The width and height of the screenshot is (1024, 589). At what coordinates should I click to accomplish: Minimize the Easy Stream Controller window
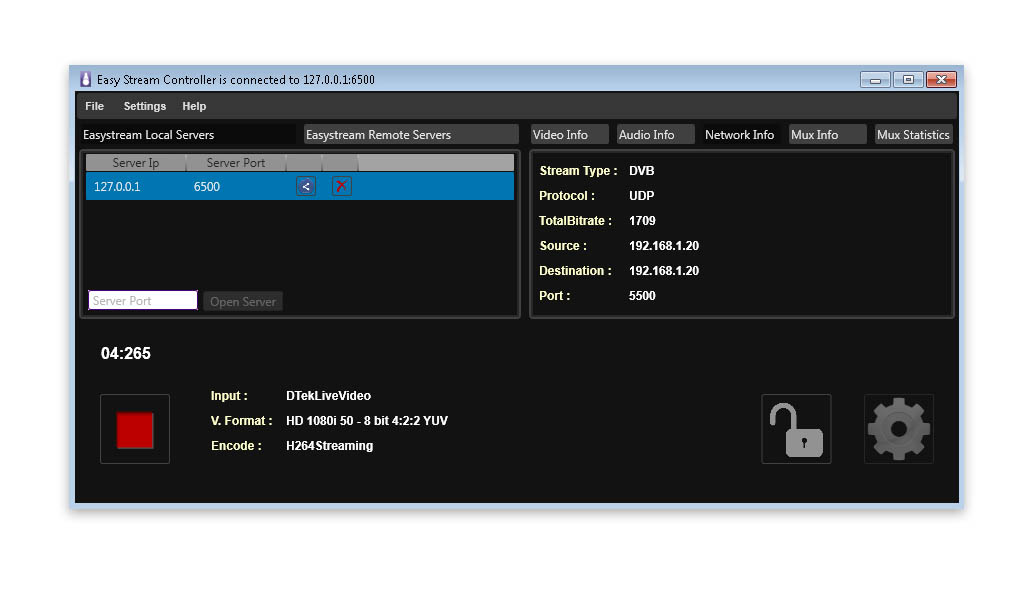(875, 80)
